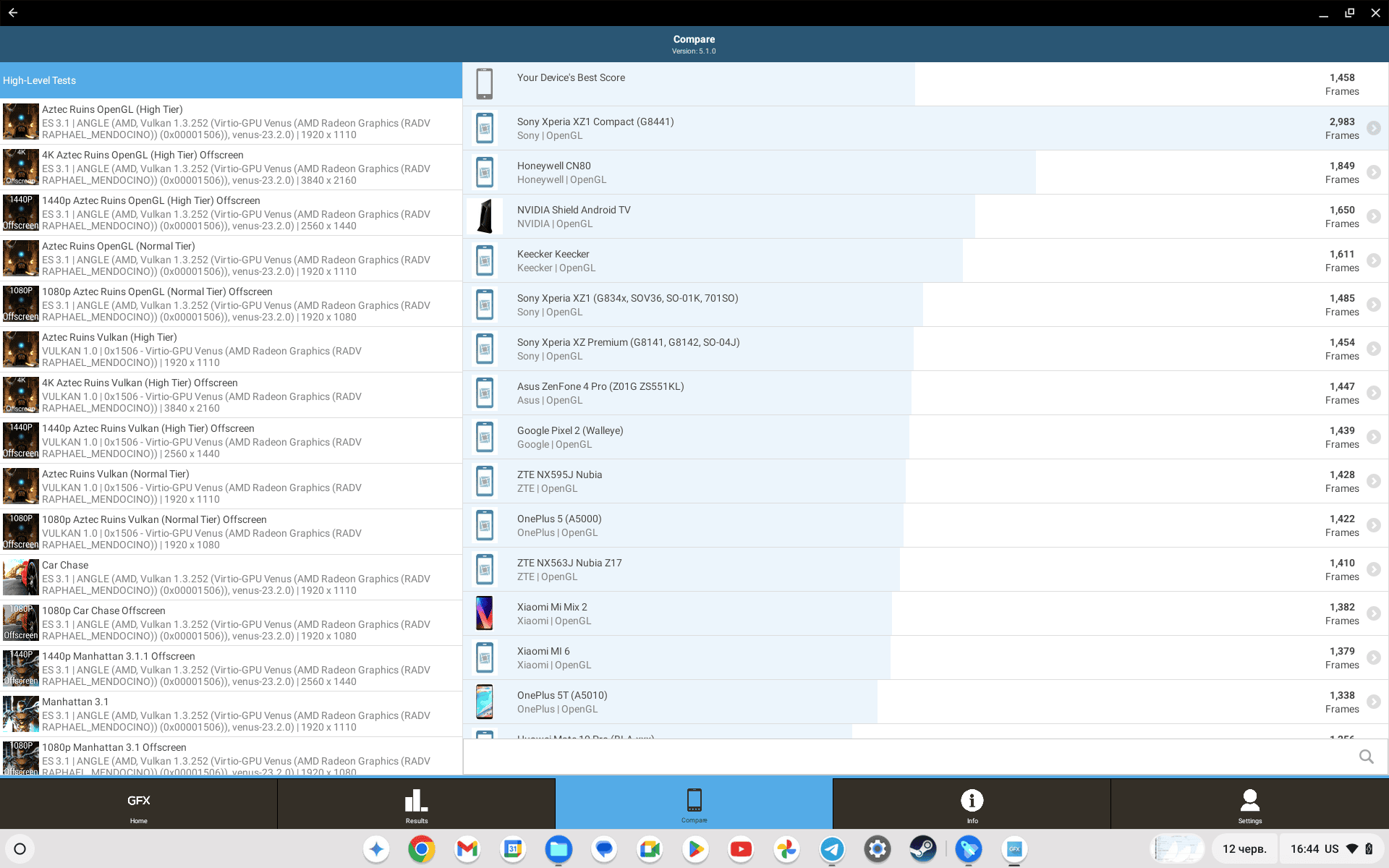Select Aztec Ruins Vulkan (Normal Tier) test

coord(231,486)
